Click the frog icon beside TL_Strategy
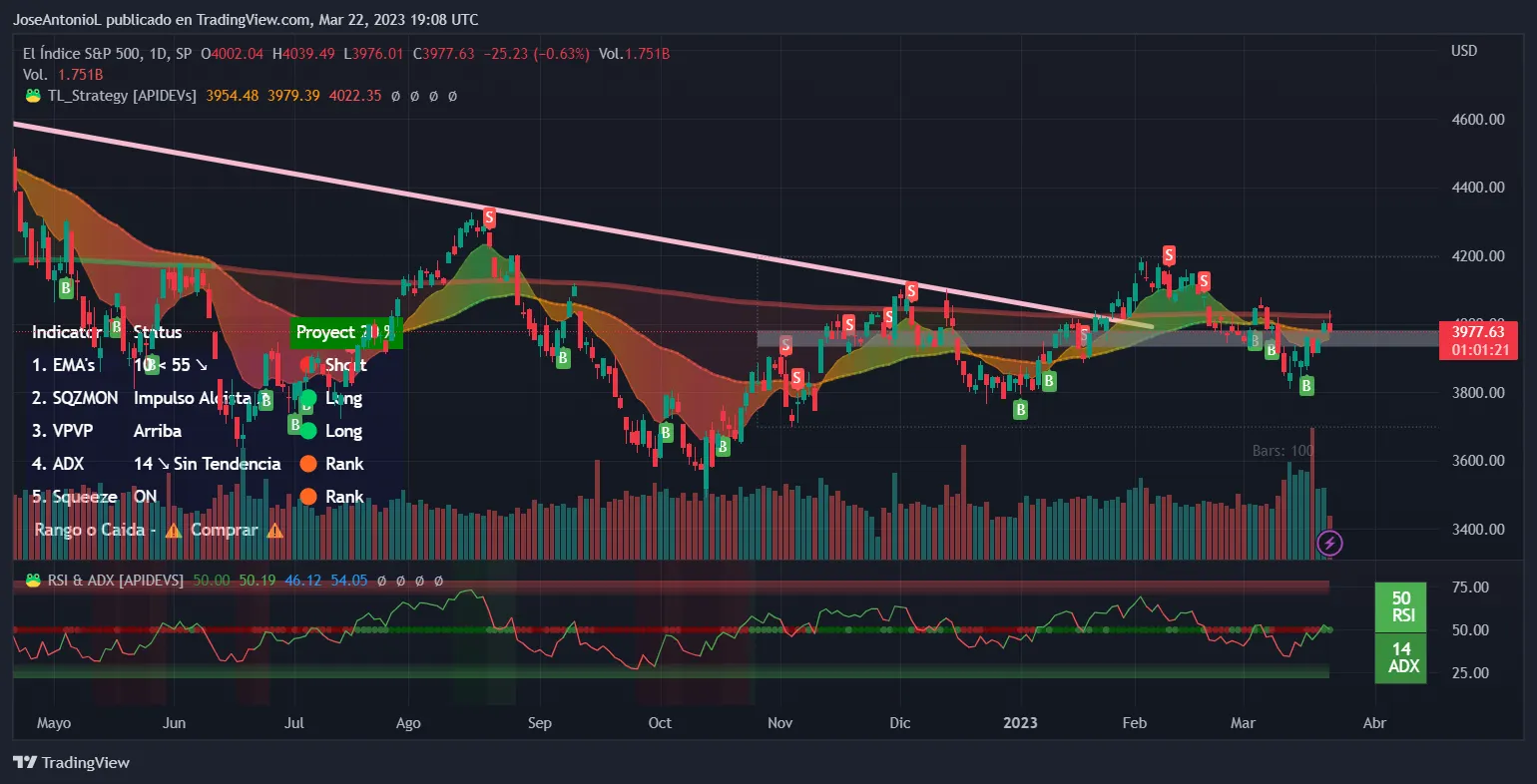 tap(33, 96)
